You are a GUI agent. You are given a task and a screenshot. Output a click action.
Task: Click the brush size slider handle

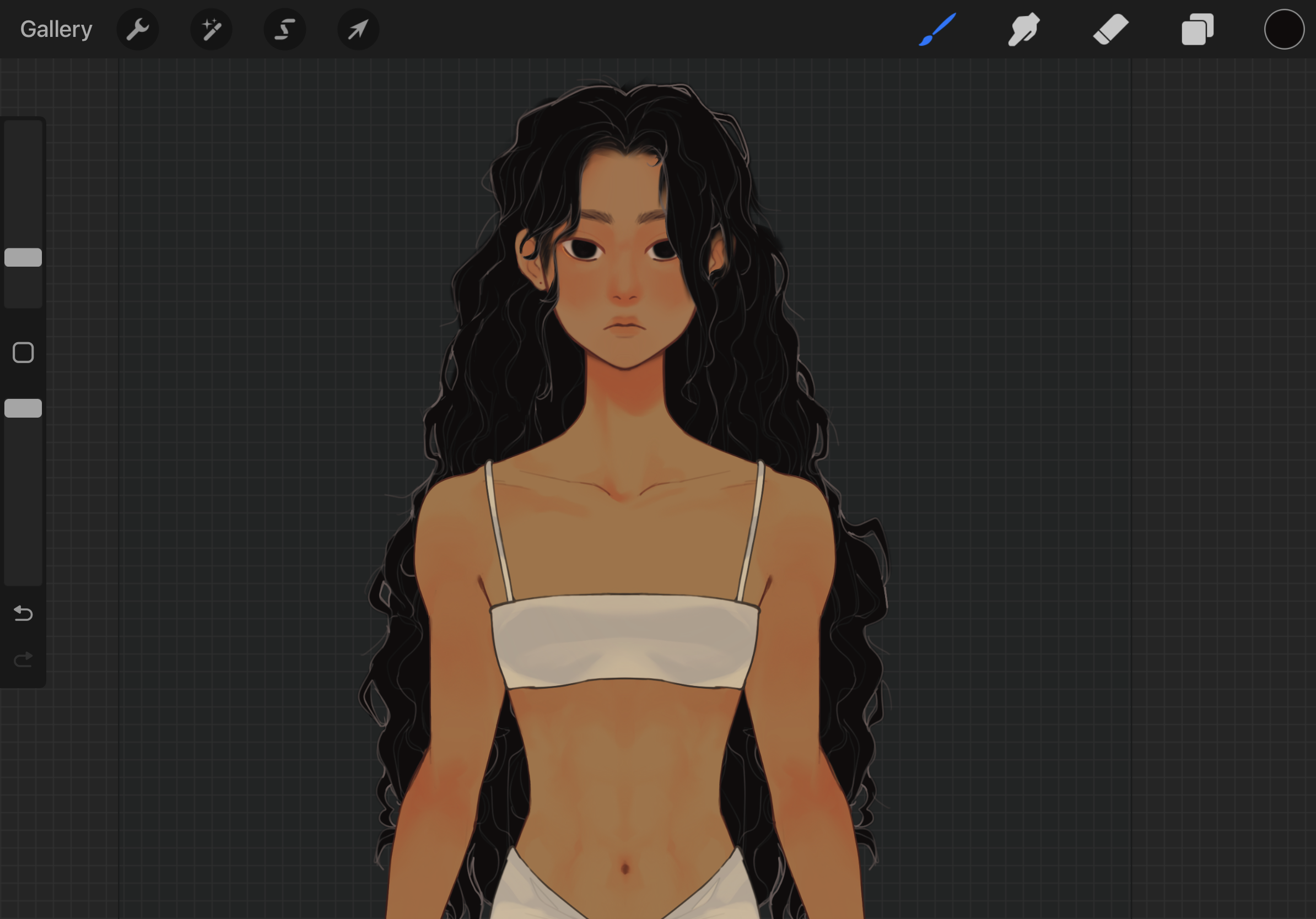click(x=23, y=258)
